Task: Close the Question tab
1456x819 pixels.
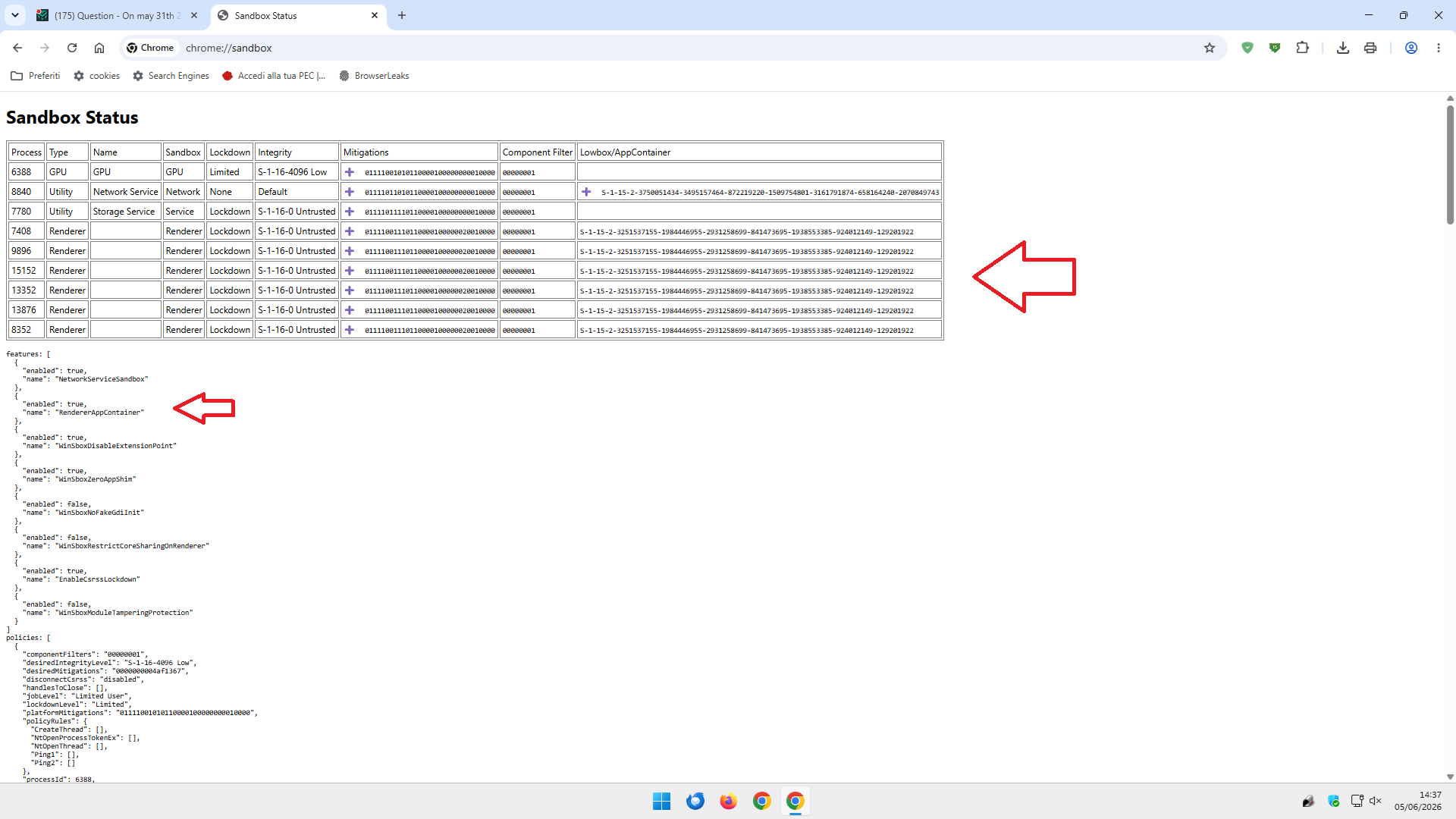Action: (x=194, y=15)
